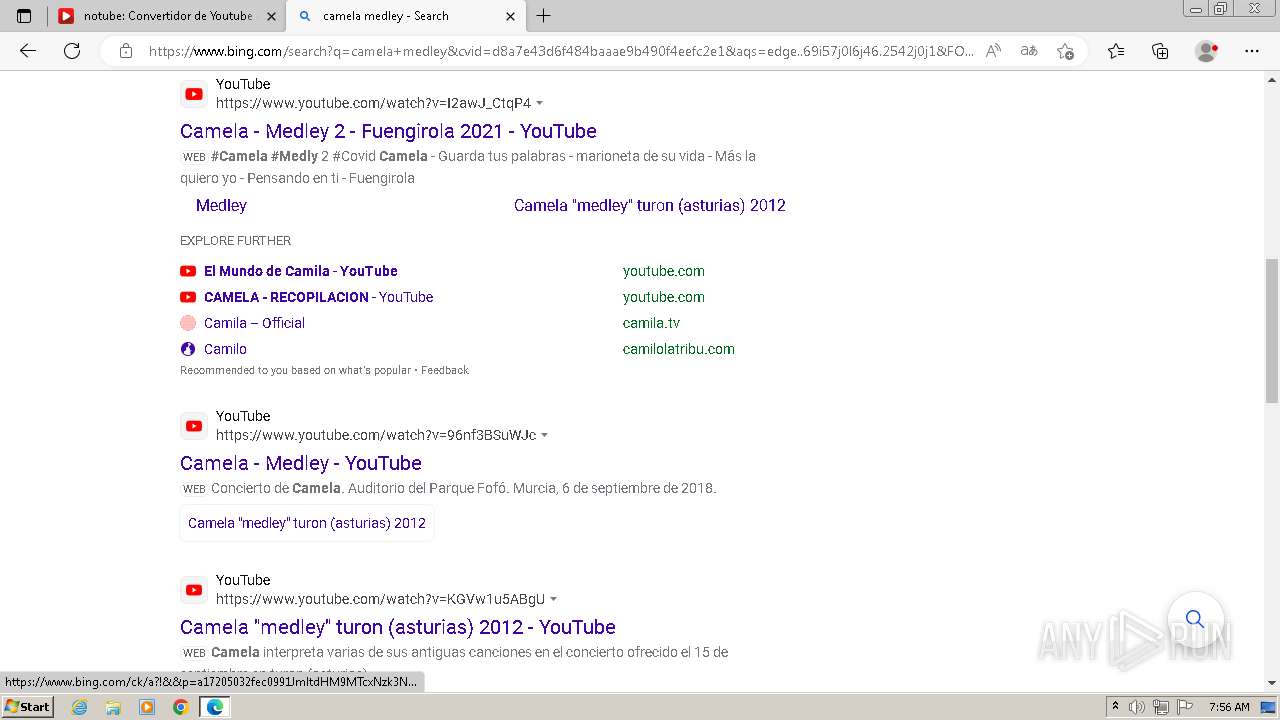Show hidden system tray icons

[1115, 707]
